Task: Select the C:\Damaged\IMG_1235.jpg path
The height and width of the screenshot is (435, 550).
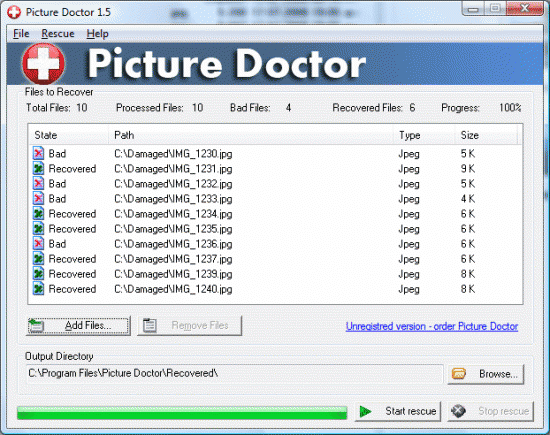Action: (173, 229)
